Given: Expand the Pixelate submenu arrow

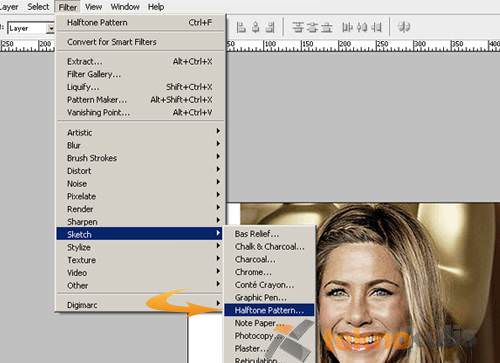Looking at the screenshot, I should [218, 194].
